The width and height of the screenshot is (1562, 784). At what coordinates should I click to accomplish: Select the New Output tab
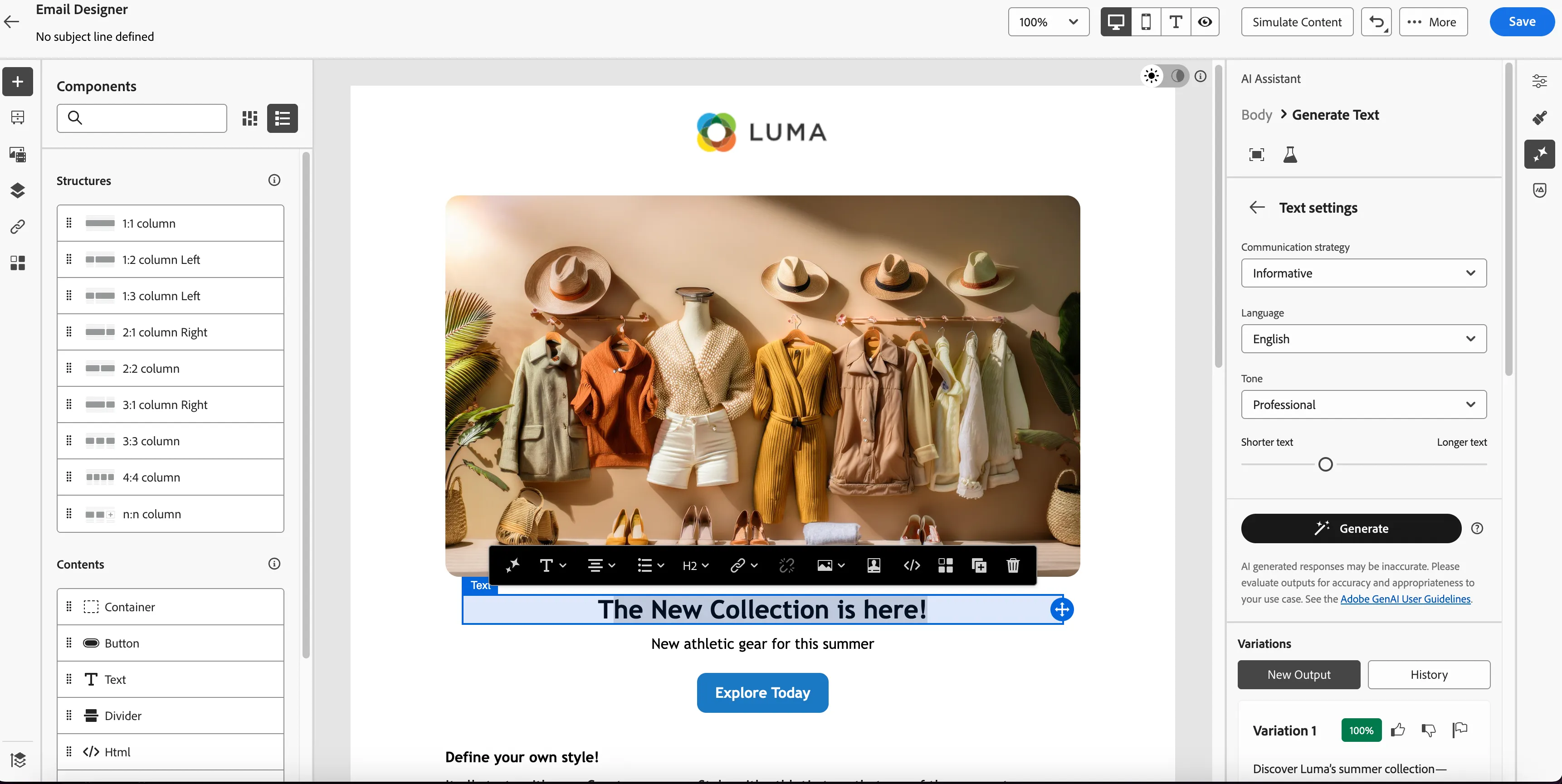pos(1299,674)
